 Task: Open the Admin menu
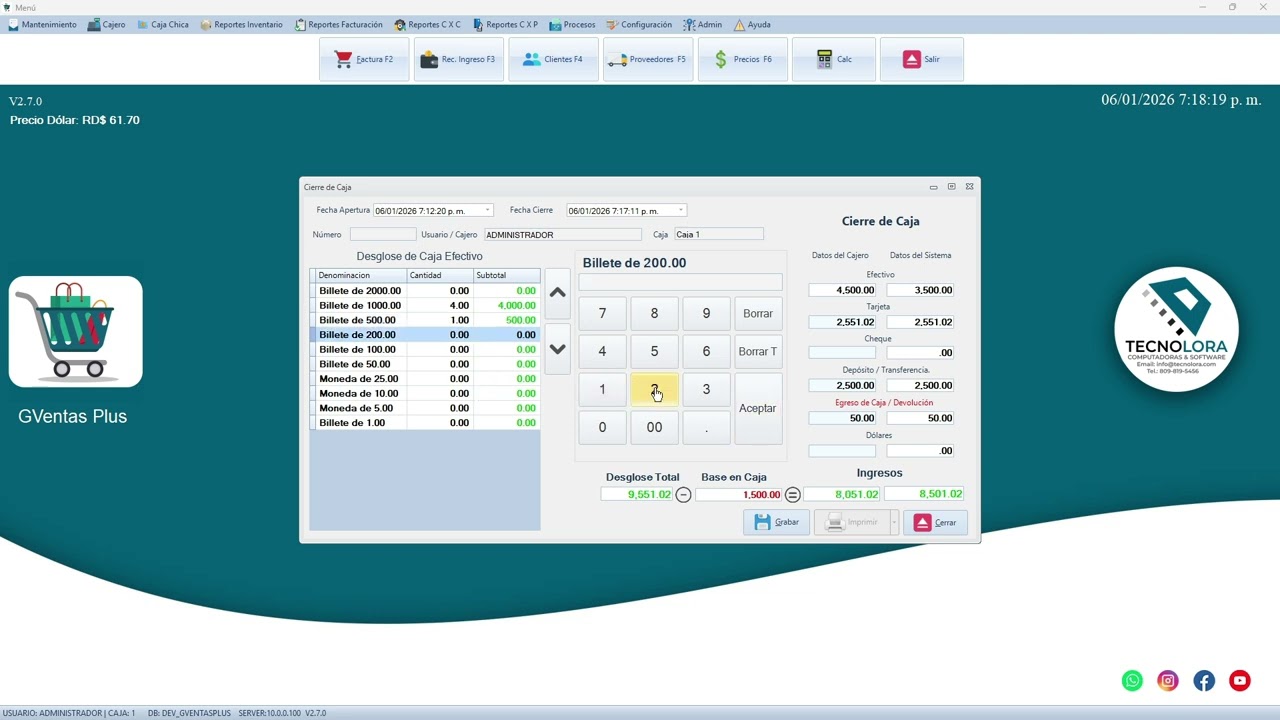point(703,24)
